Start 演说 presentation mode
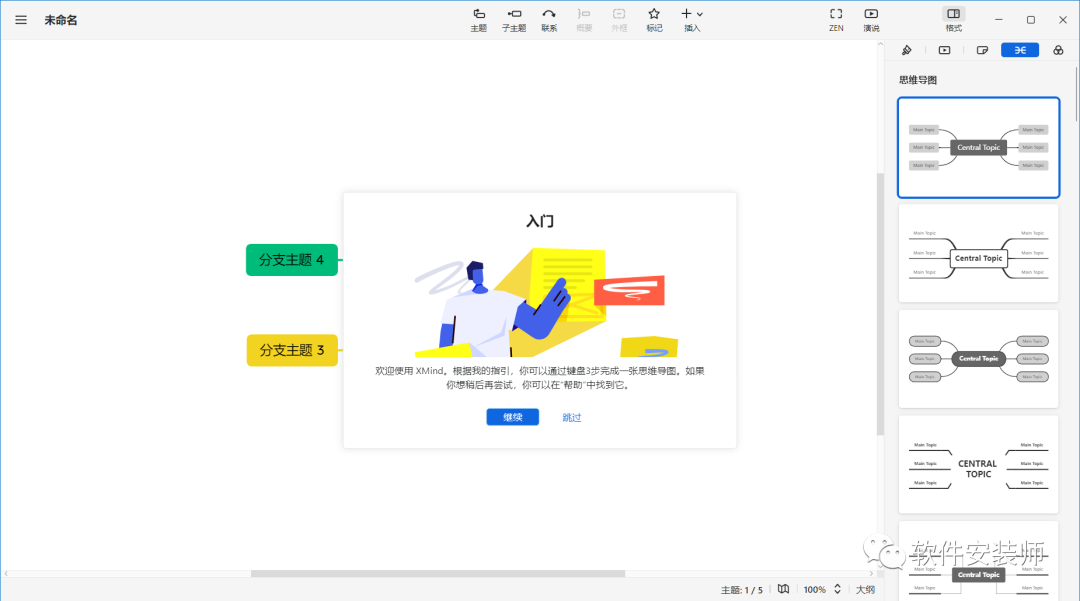This screenshot has height=601, width=1080. pos(871,20)
